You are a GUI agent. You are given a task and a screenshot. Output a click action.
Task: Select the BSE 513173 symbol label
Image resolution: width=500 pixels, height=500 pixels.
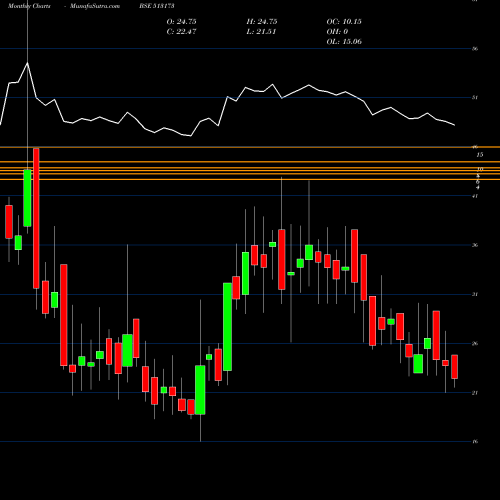coord(157,6)
